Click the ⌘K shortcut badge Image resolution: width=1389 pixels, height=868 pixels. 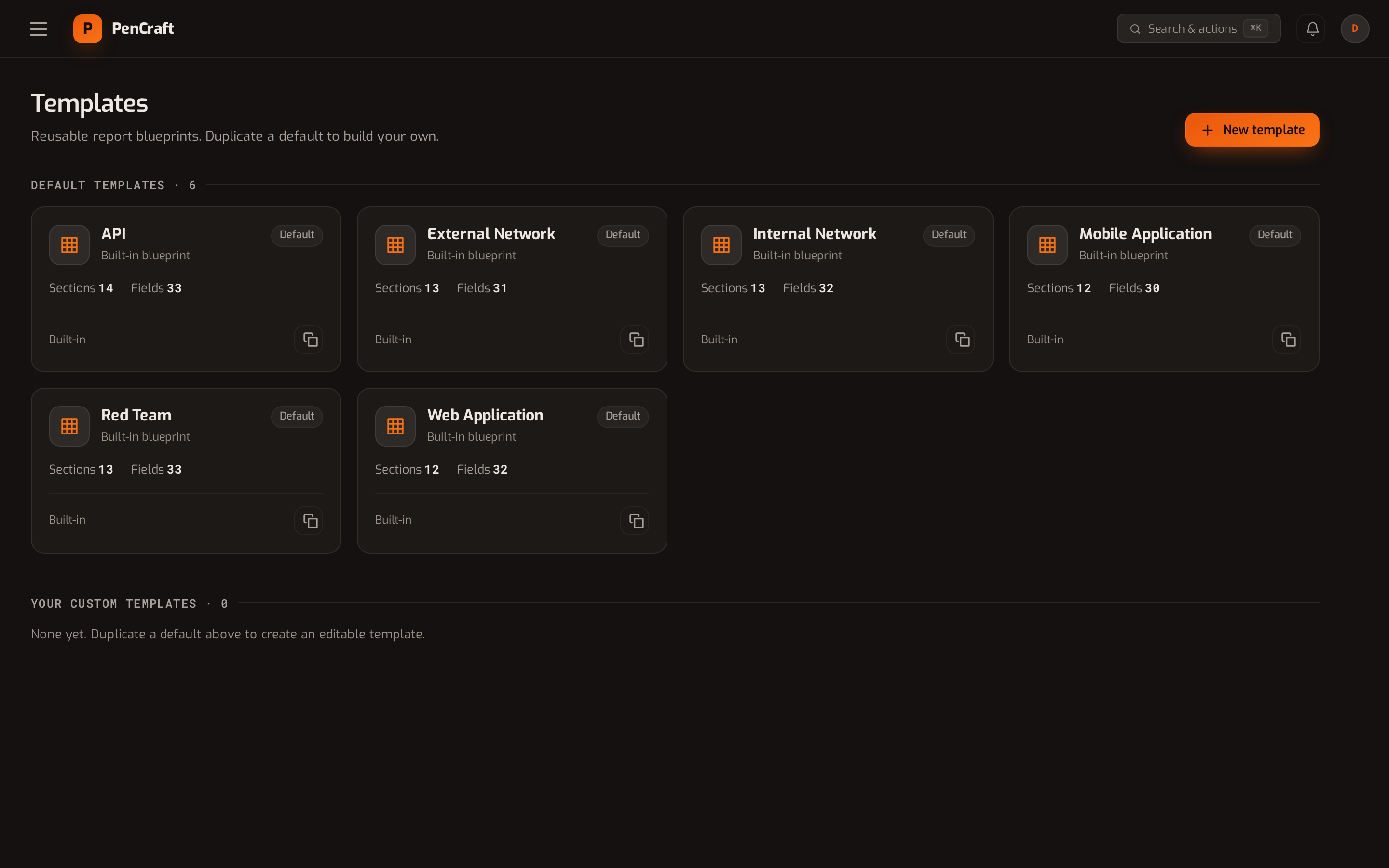coord(1256,28)
